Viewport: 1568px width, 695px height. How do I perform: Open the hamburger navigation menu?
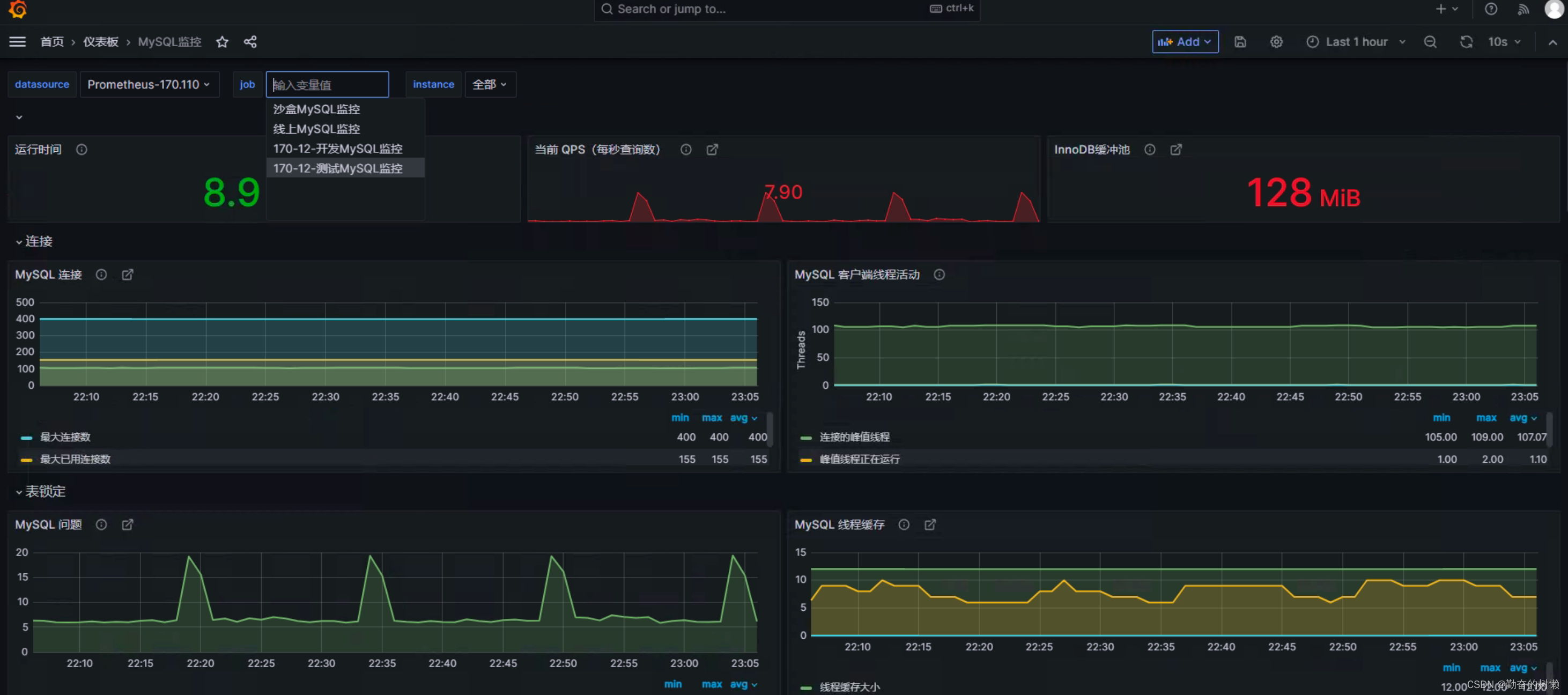pyautogui.click(x=18, y=41)
